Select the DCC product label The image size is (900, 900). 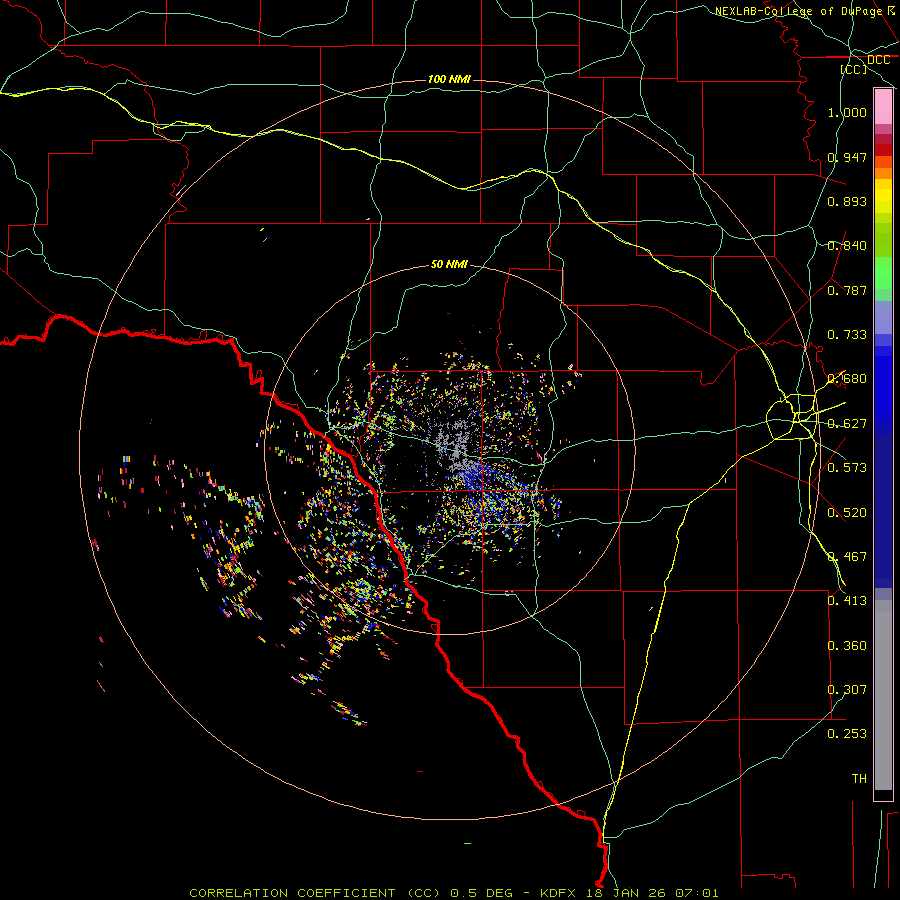coord(878,60)
